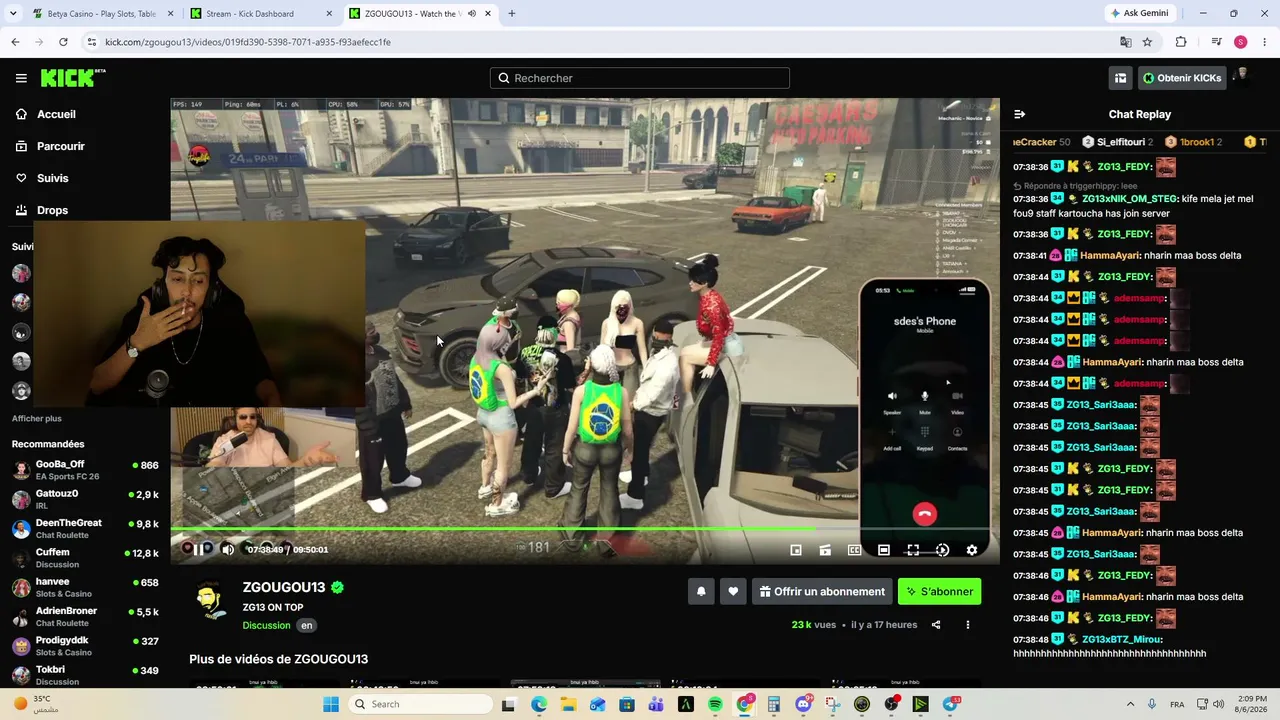Screen dimensions: 1280x720
Task: Open the Chrome three-dot menu
Action: pos(1264,42)
